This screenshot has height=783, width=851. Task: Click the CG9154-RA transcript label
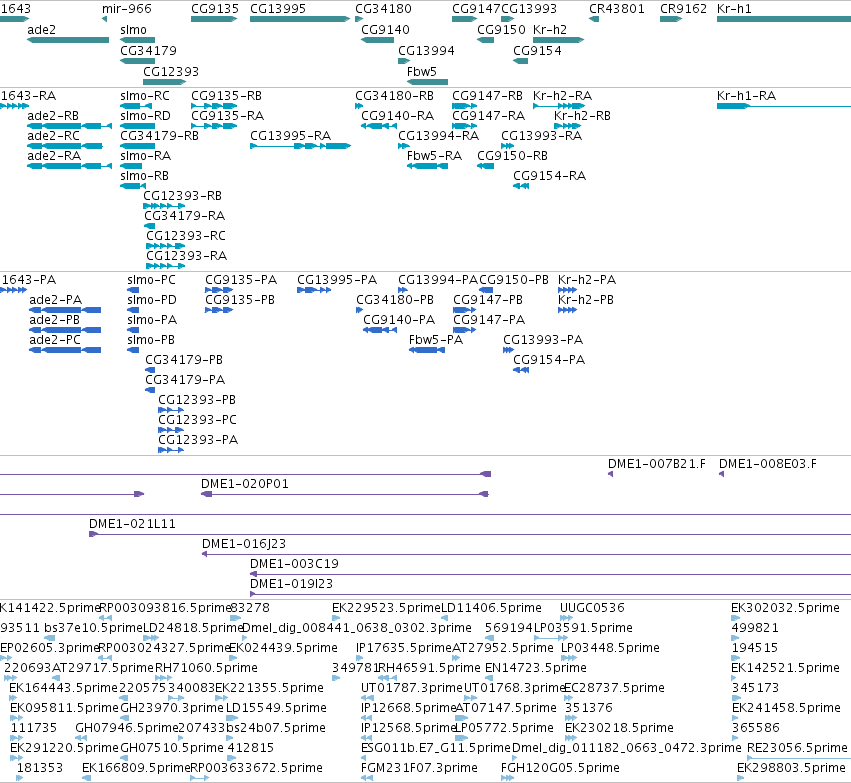[x=549, y=175]
